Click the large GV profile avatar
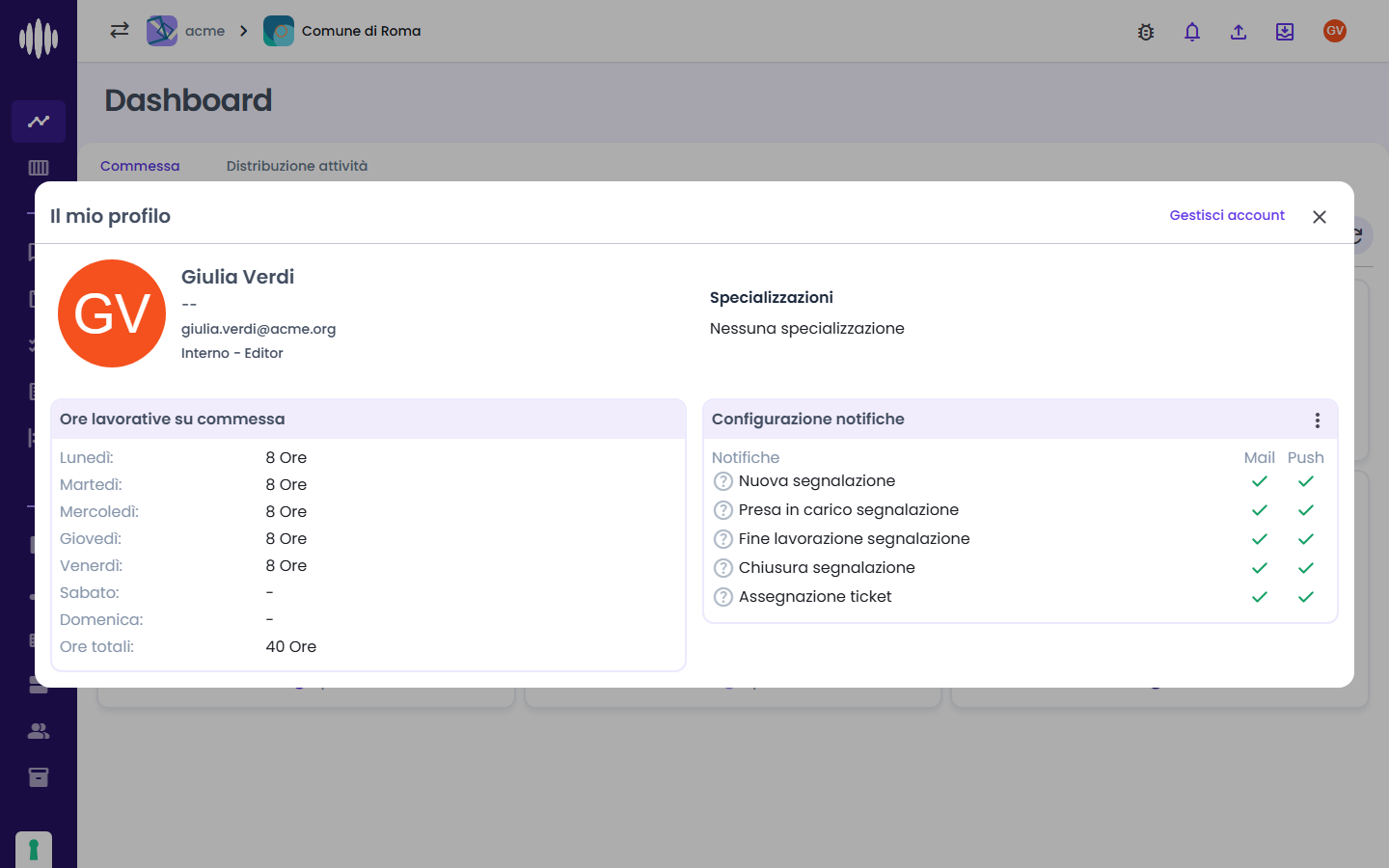 [x=112, y=313]
